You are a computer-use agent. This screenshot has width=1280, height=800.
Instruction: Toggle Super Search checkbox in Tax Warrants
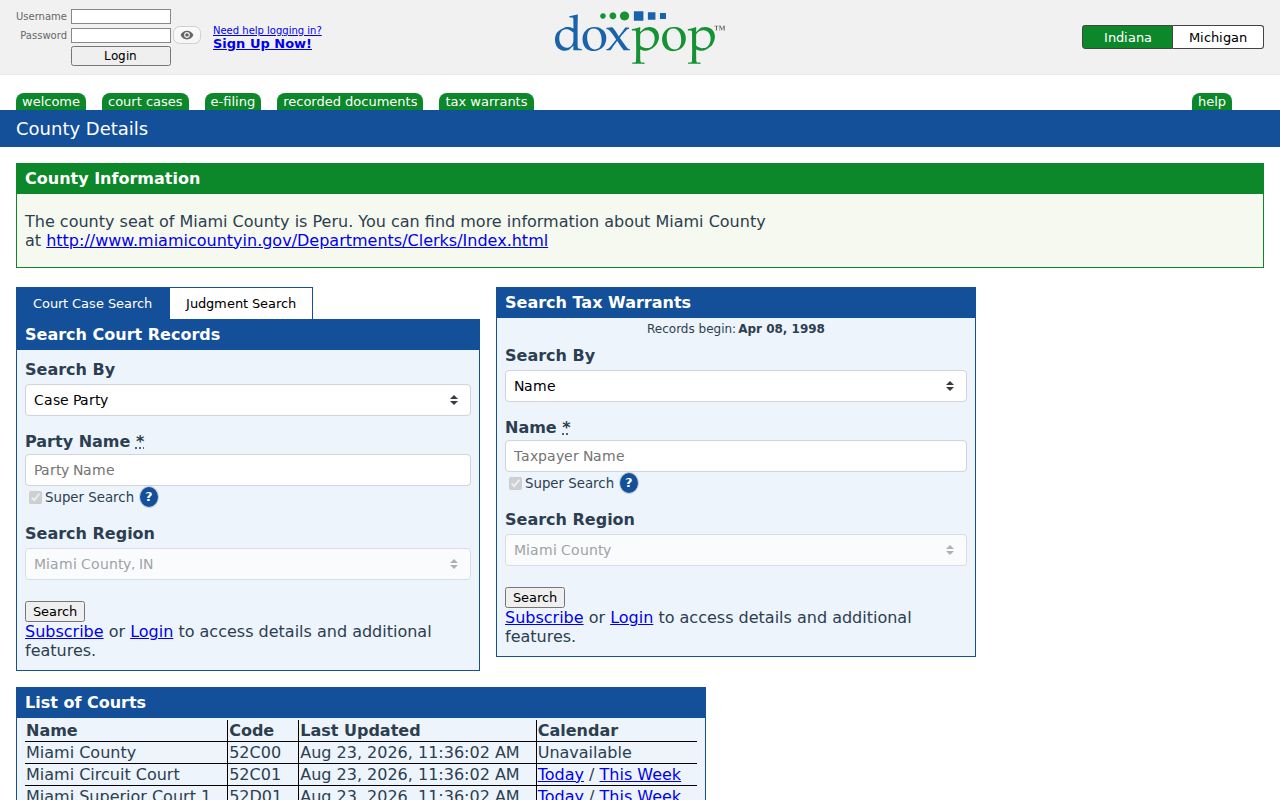coord(515,483)
